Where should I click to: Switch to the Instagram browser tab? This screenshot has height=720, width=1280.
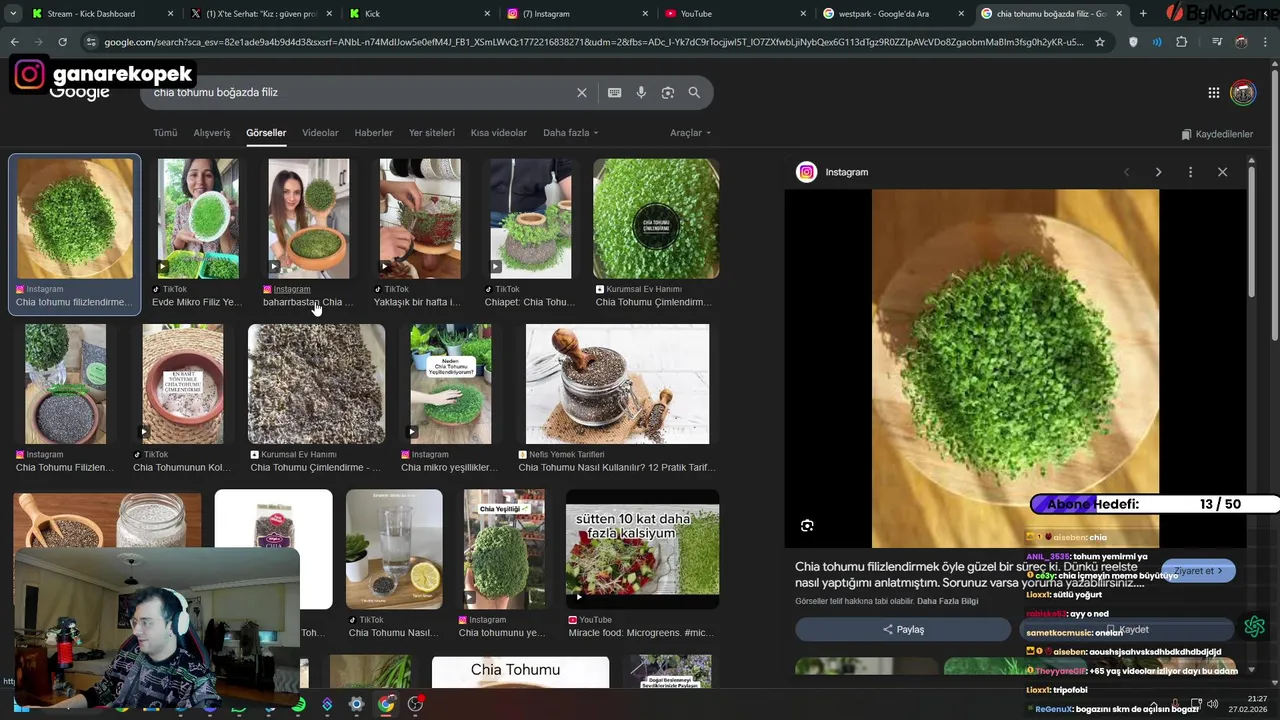pyautogui.click(x=577, y=14)
